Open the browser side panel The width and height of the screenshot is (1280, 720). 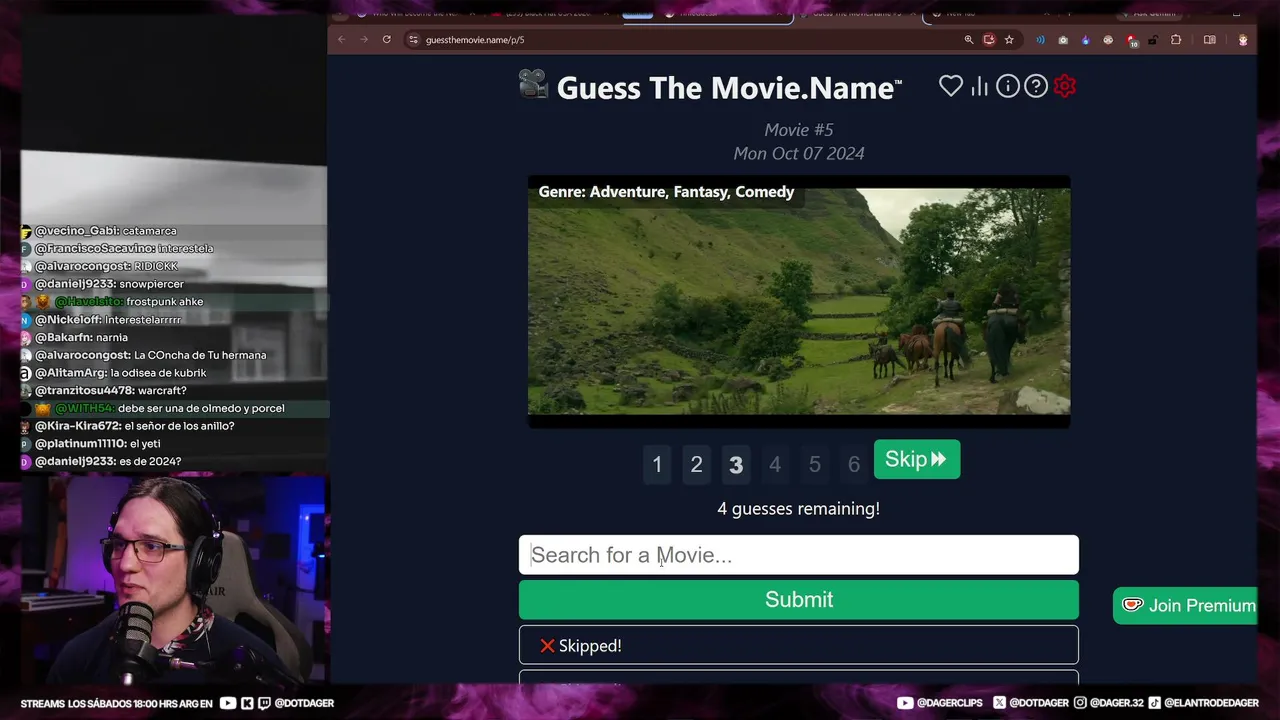click(1210, 40)
